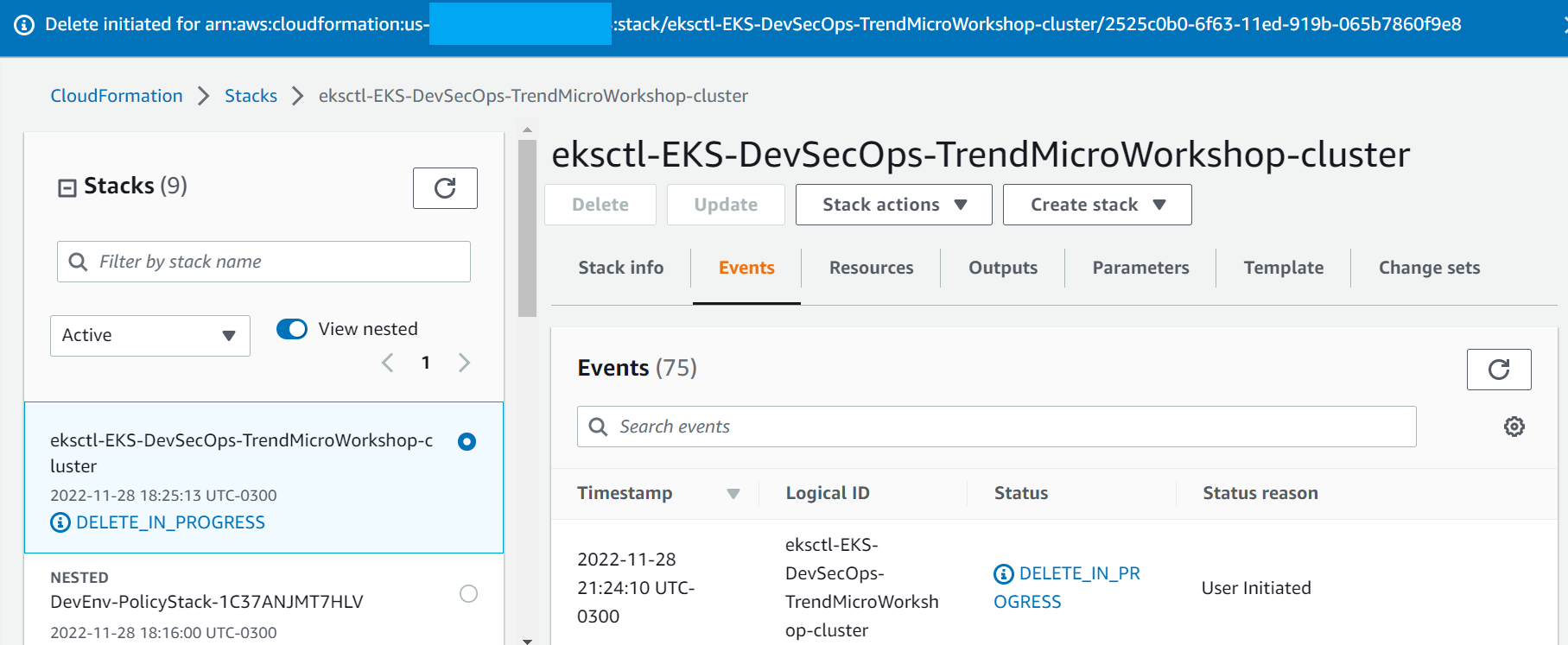The width and height of the screenshot is (1568, 645).
Task: Open the Active status filter dropdown
Action: [150, 336]
